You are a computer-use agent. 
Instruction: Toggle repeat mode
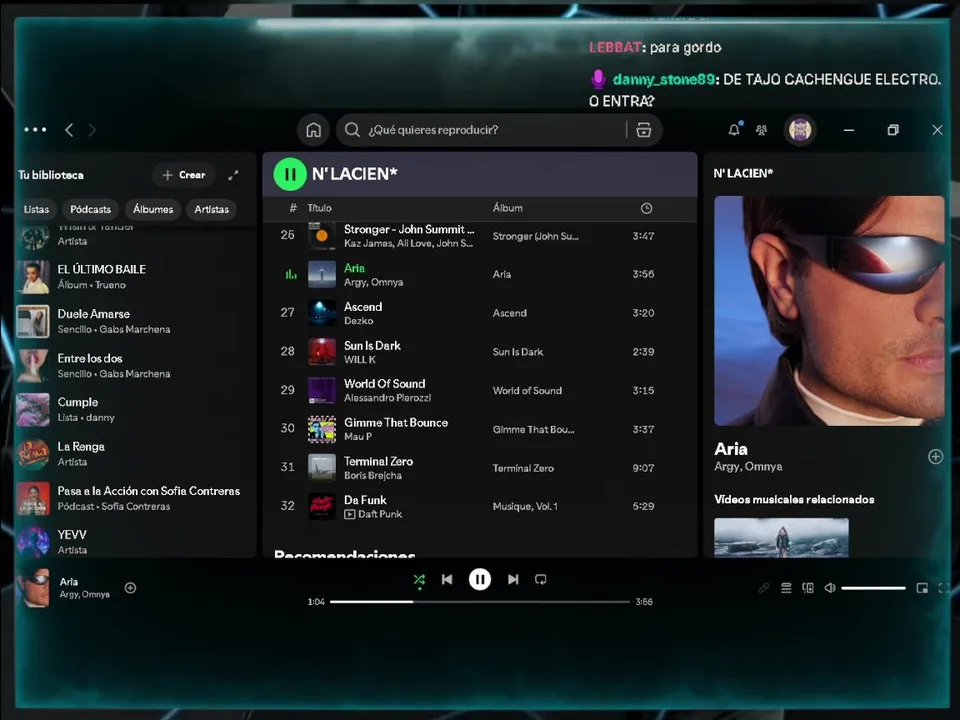[x=540, y=579]
